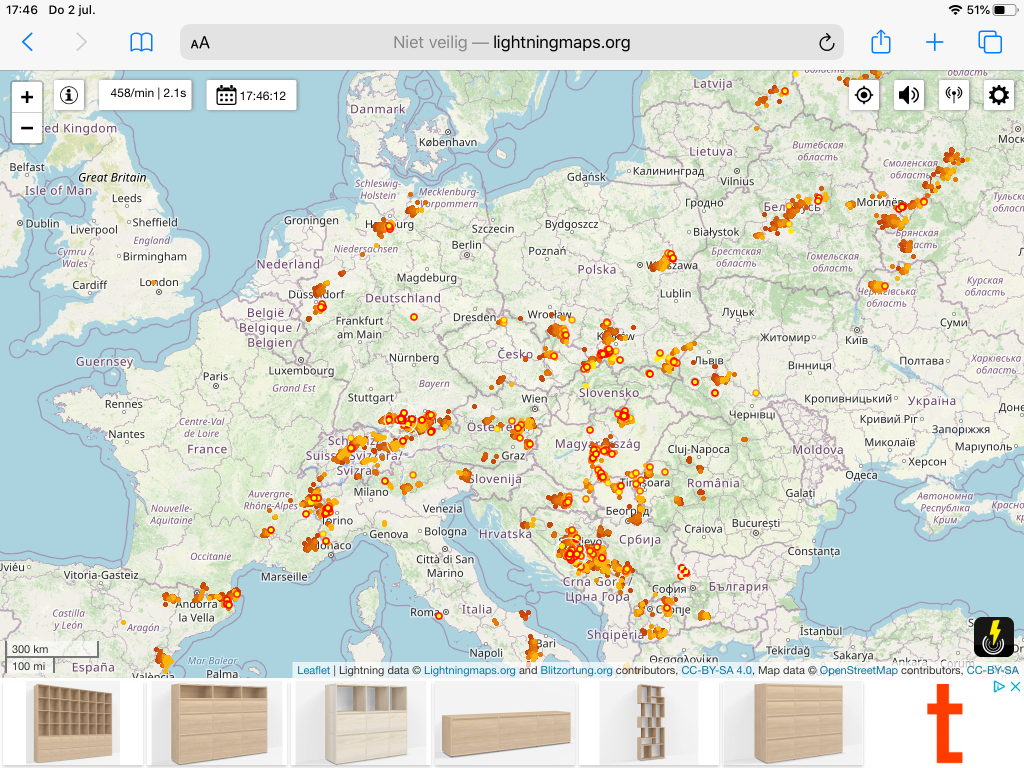The image size is (1024, 768).
Task: Open map settings via the gear icon
Action: tap(999, 95)
